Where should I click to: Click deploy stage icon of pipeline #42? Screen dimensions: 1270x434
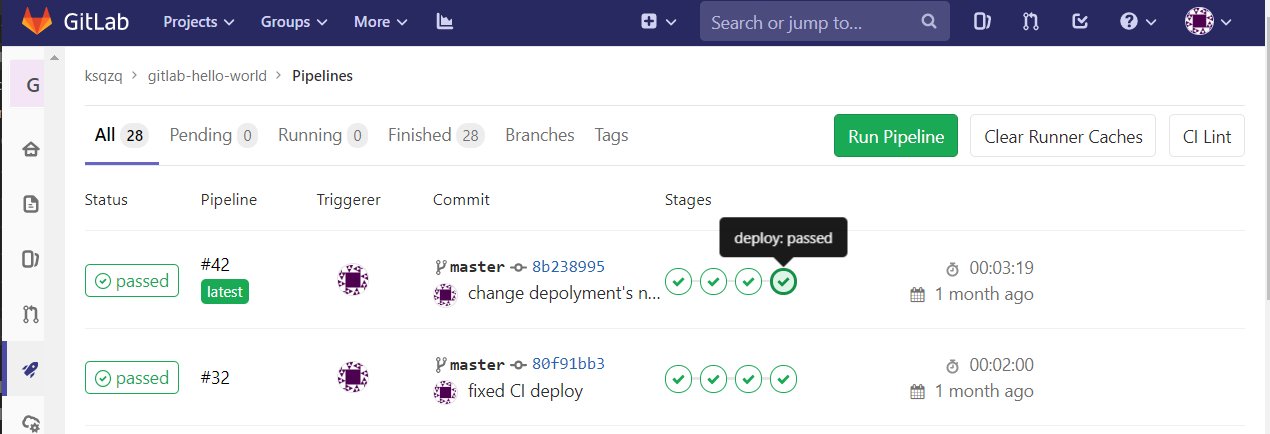click(x=784, y=282)
